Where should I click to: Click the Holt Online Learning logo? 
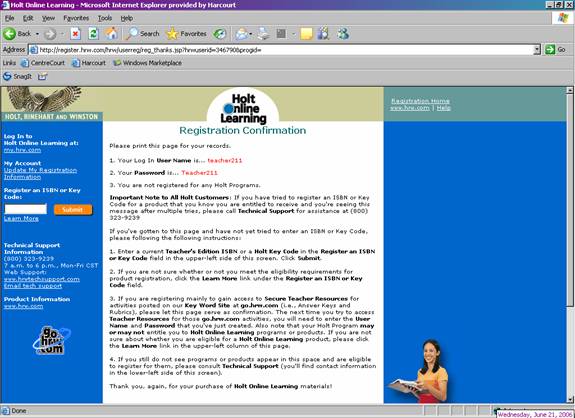click(243, 109)
